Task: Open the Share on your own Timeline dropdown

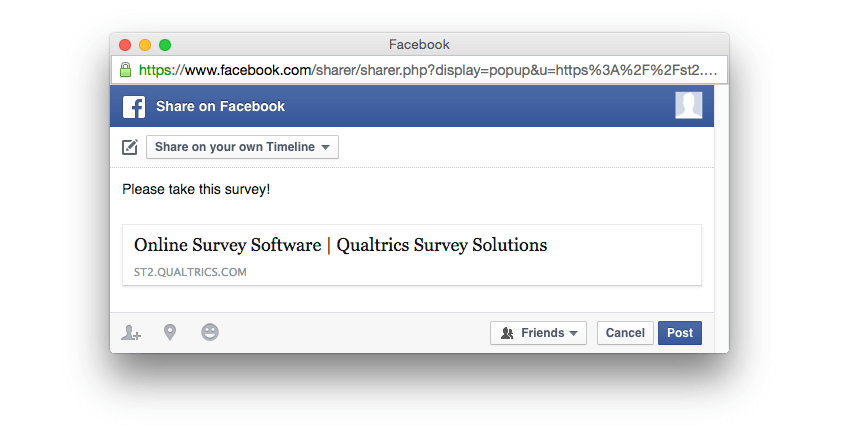Action: click(x=242, y=147)
